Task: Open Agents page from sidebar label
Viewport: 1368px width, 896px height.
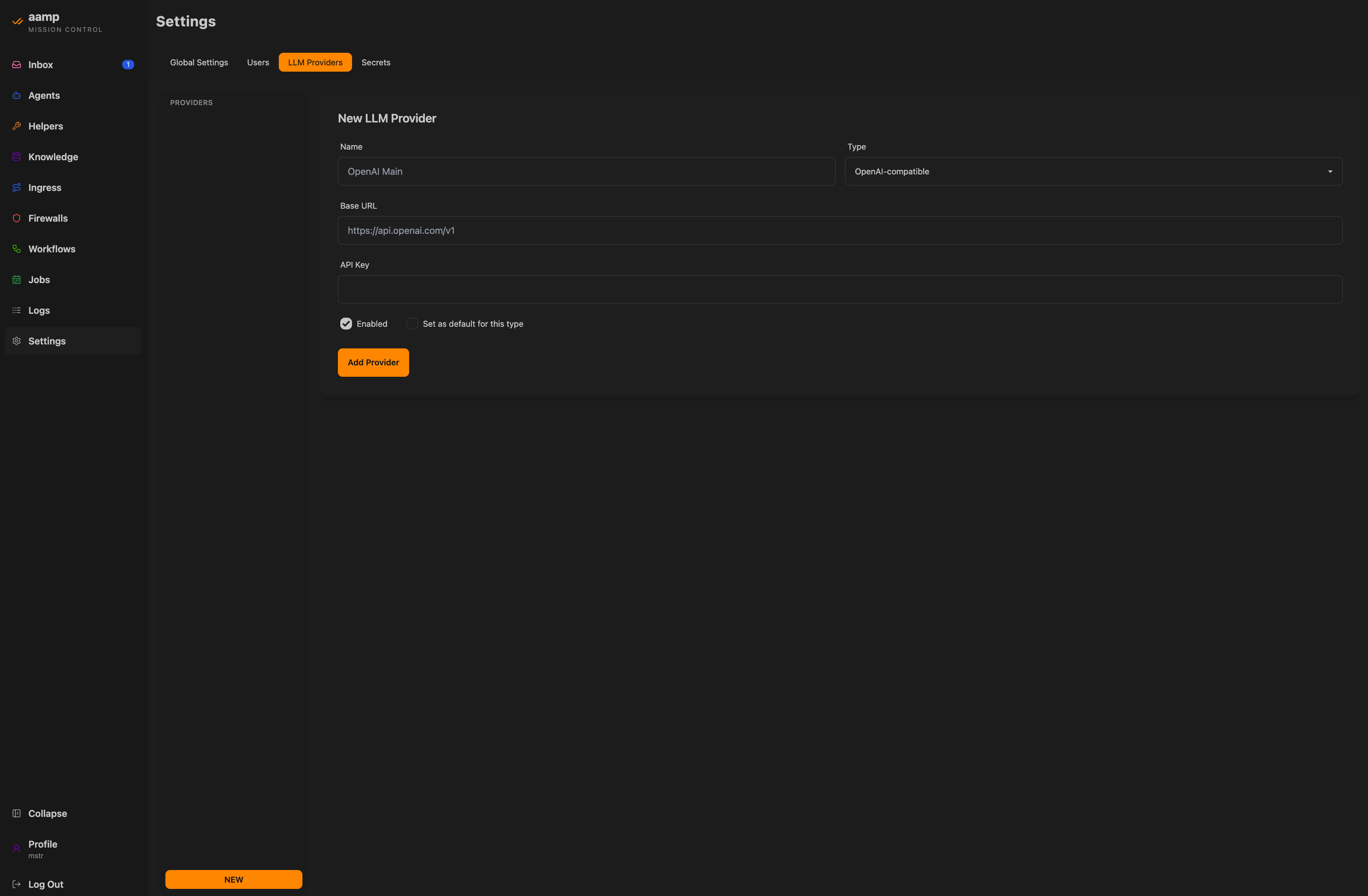Action: click(x=44, y=95)
